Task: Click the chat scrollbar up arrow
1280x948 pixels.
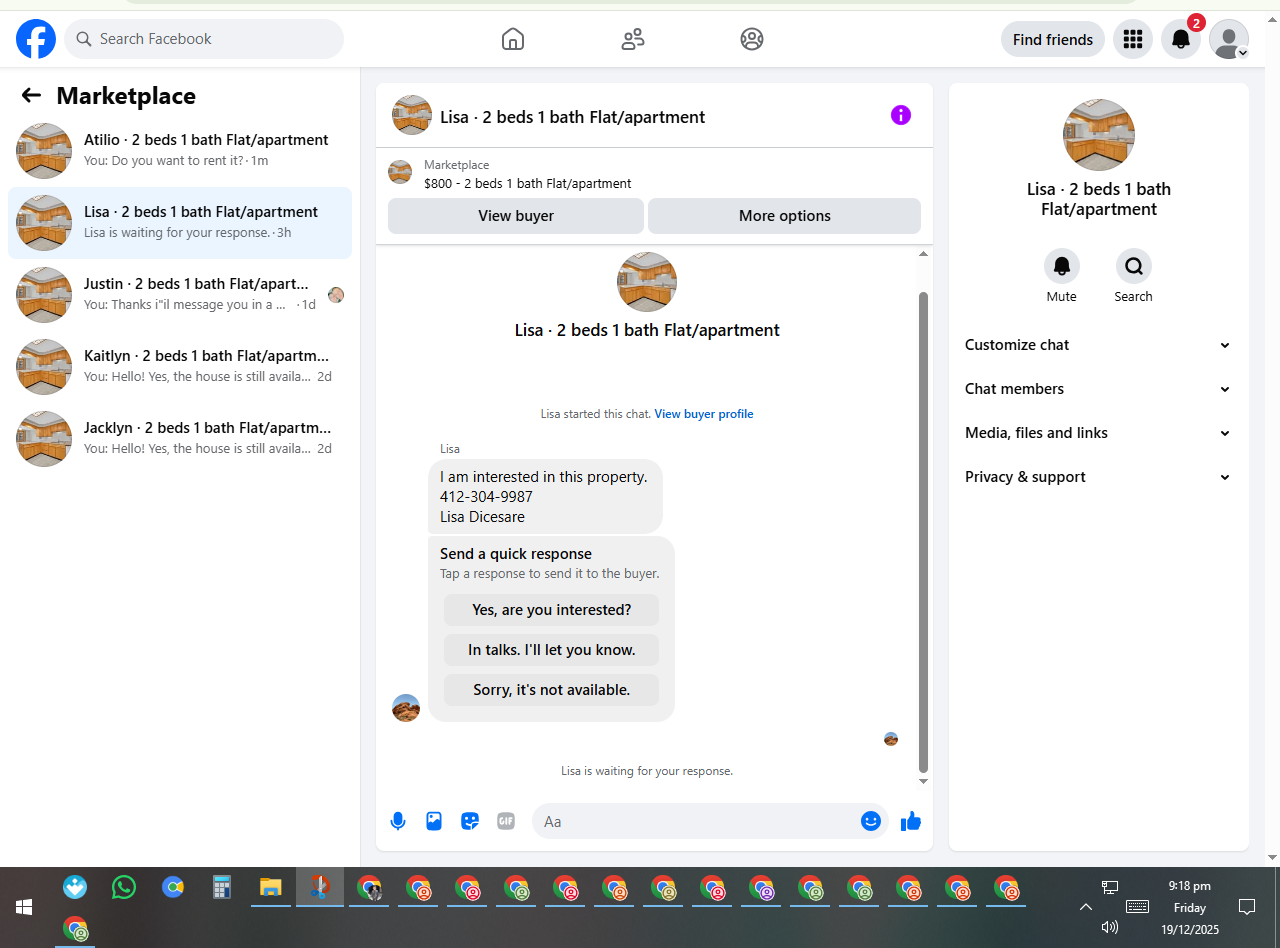Action: [x=924, y=254]
